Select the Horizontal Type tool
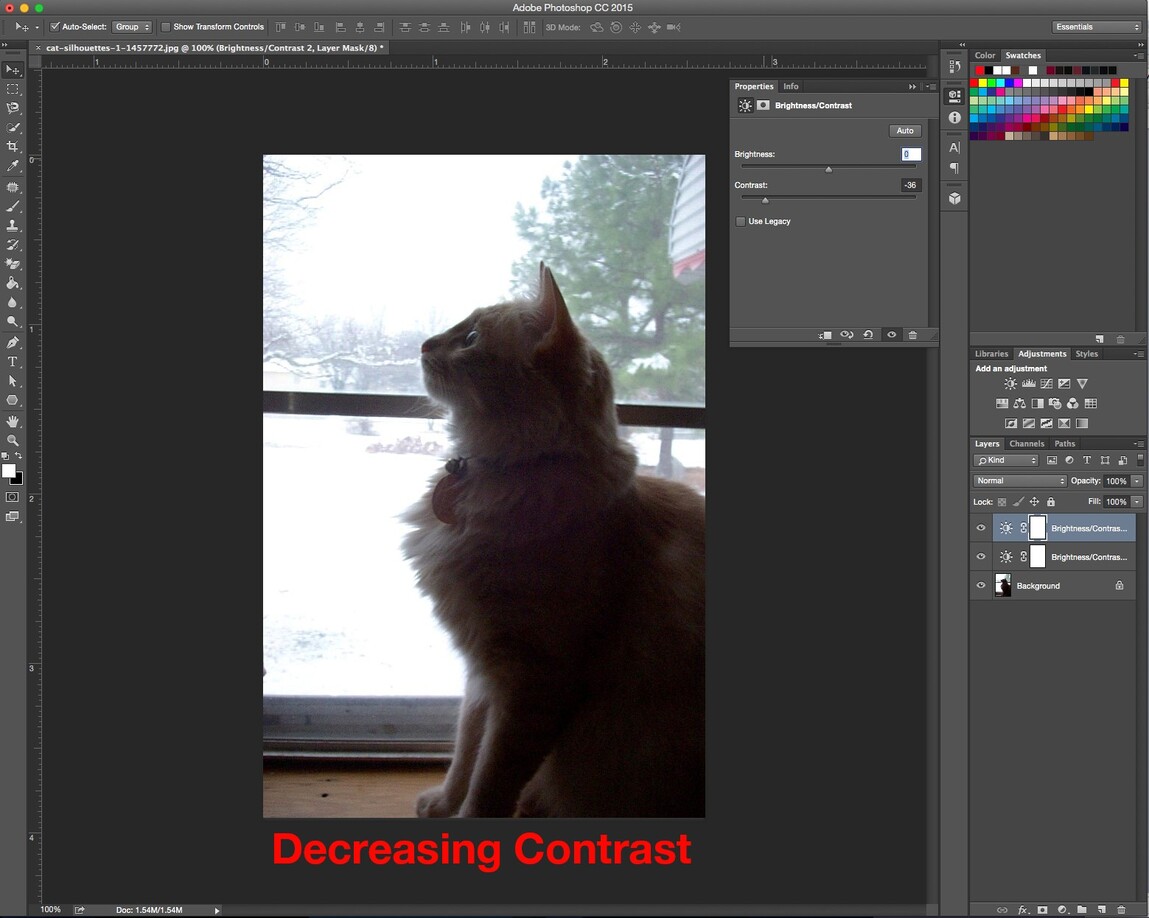1149x918 pixels. pyautogui.click(x=12, y=361)
